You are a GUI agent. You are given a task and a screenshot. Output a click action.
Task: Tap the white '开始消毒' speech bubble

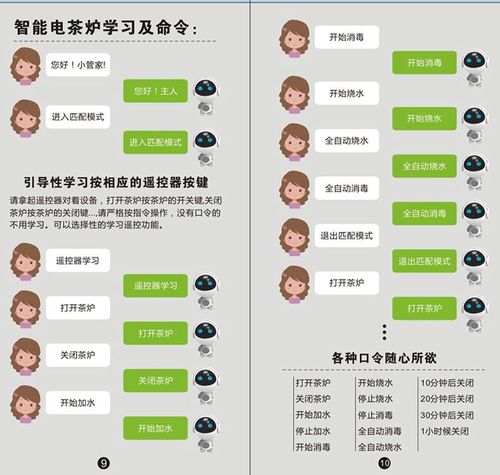[x=347, y=37]
